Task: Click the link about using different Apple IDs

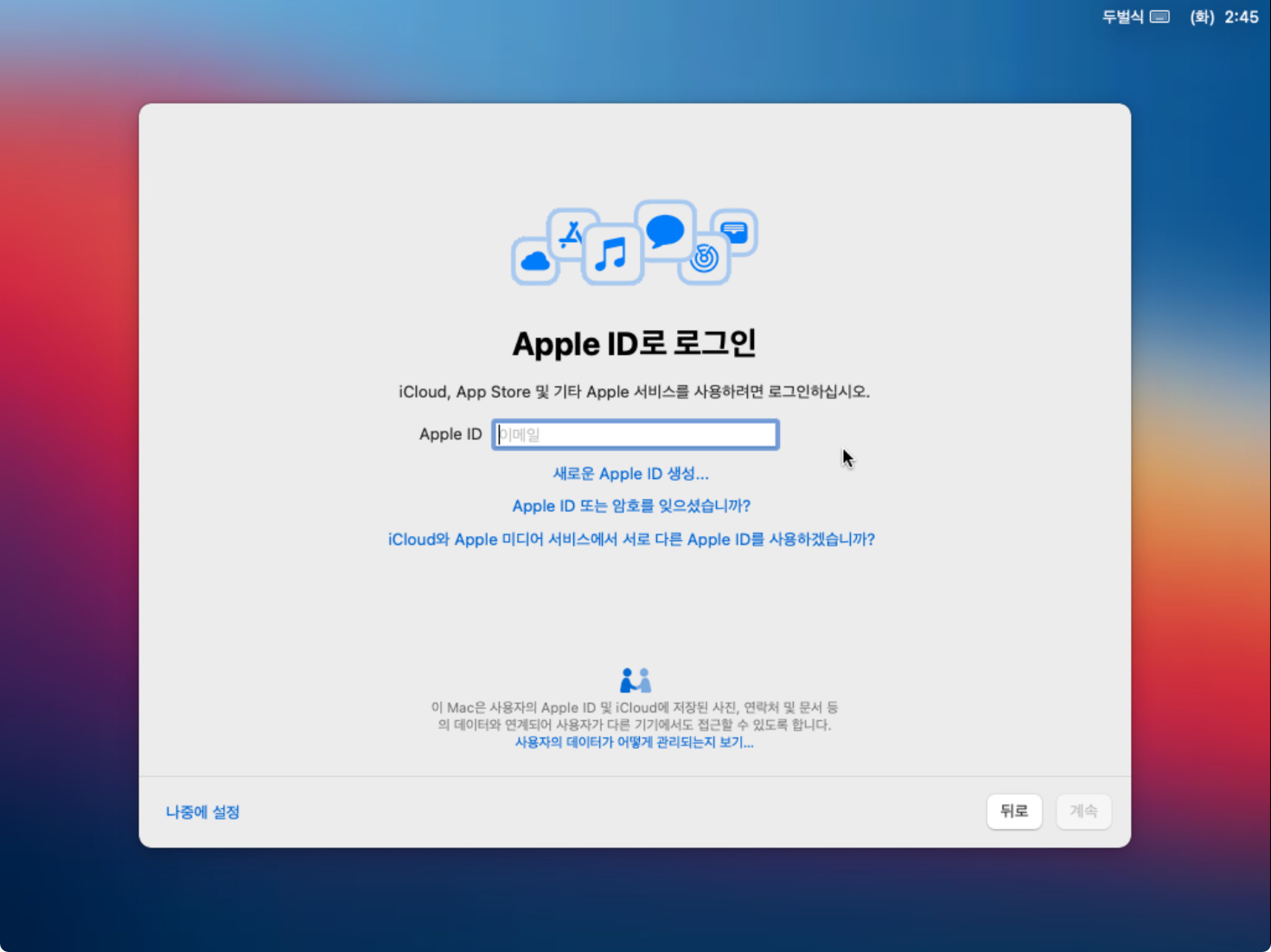Action: pos(631,540)
